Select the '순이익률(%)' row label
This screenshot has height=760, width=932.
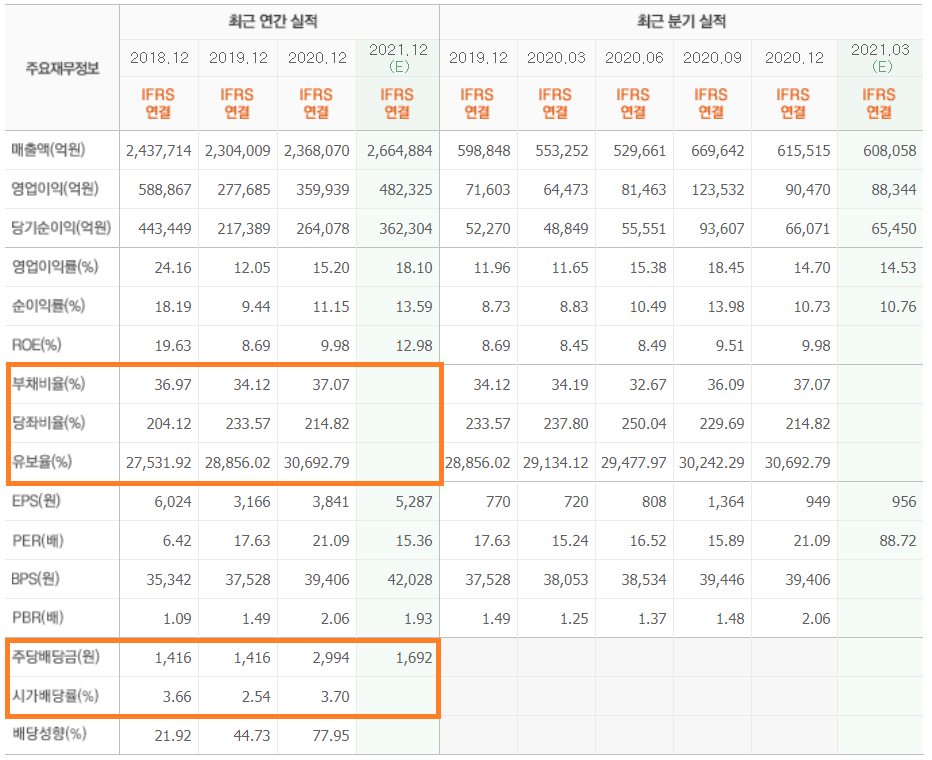click(x=48, y=306)
